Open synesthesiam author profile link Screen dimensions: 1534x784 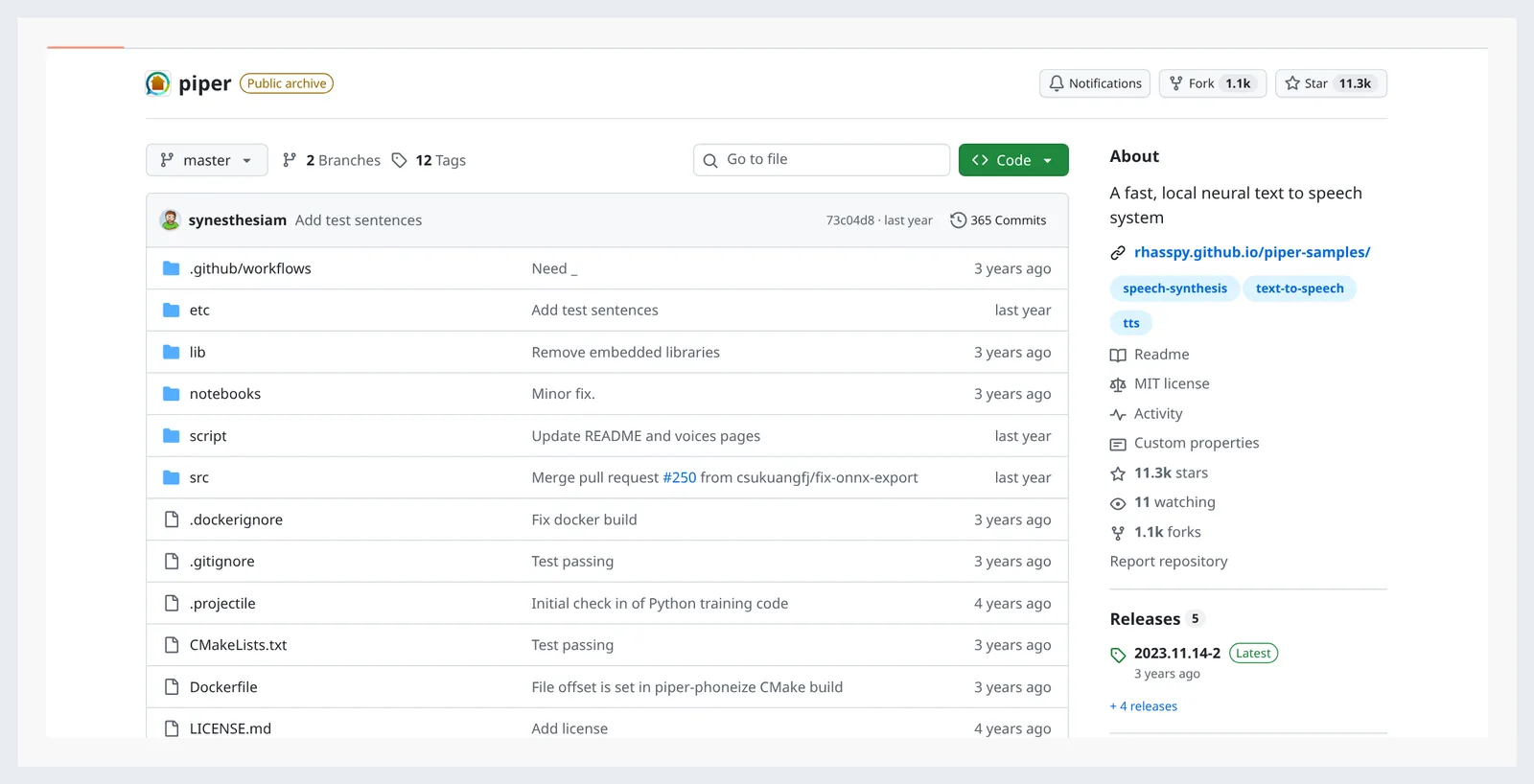(x=238, y=220)
